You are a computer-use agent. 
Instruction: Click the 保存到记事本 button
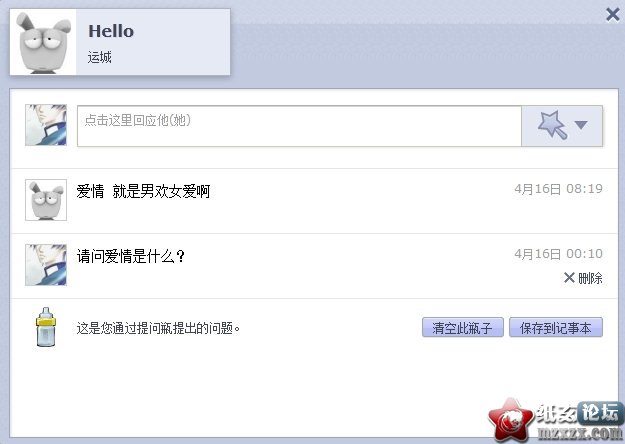click(x=556, y=328)
